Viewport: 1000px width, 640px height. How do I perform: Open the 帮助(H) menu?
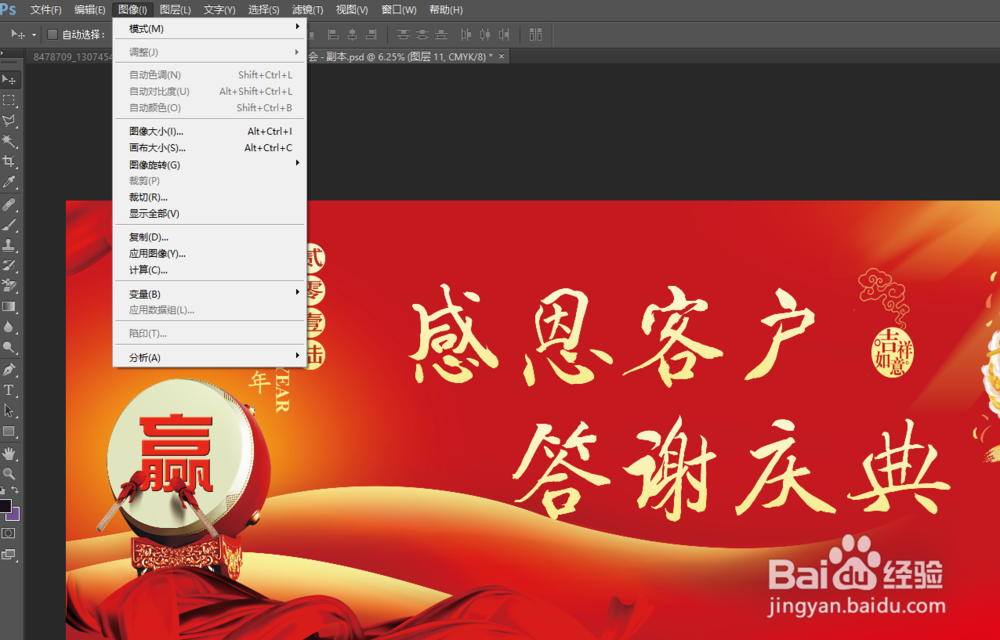pos(446,10)
